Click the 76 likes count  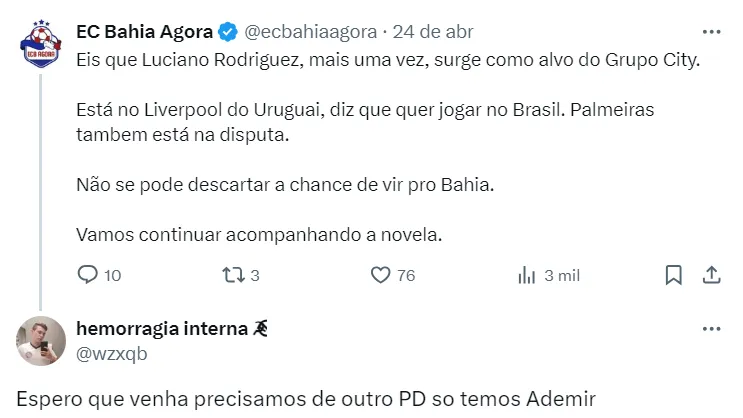(x=405, y=275)
